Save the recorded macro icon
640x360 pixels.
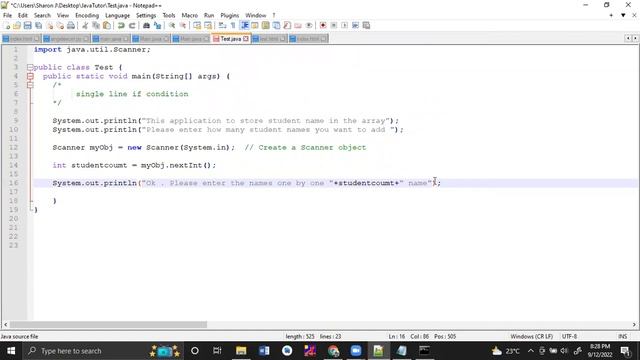point(366,25)
